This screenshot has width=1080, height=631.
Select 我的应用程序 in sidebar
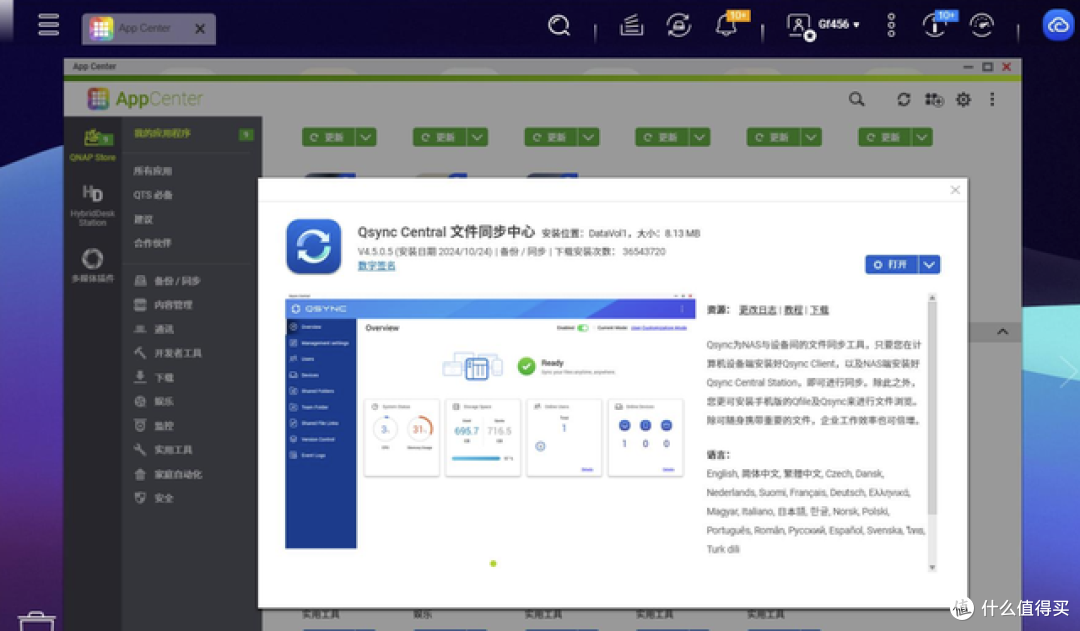click(163, 133)
